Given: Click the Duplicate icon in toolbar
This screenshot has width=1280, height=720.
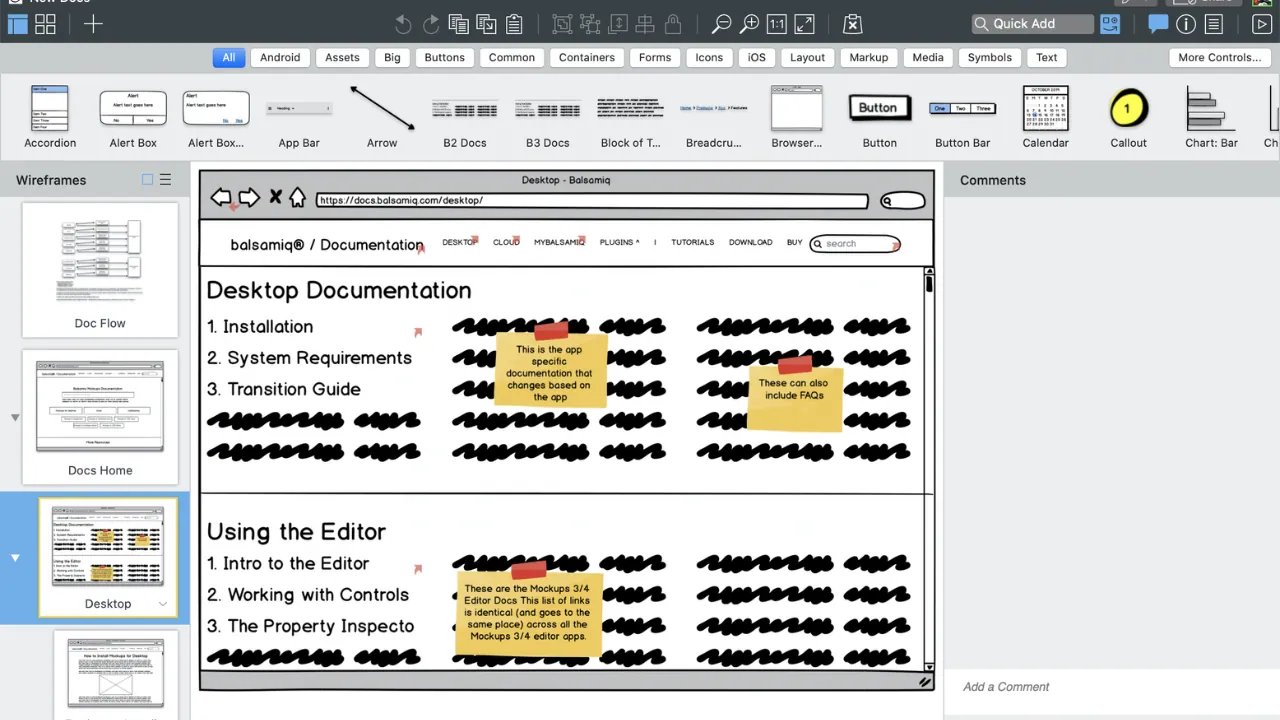Looking at the screenshot, I should pos(486,24).
